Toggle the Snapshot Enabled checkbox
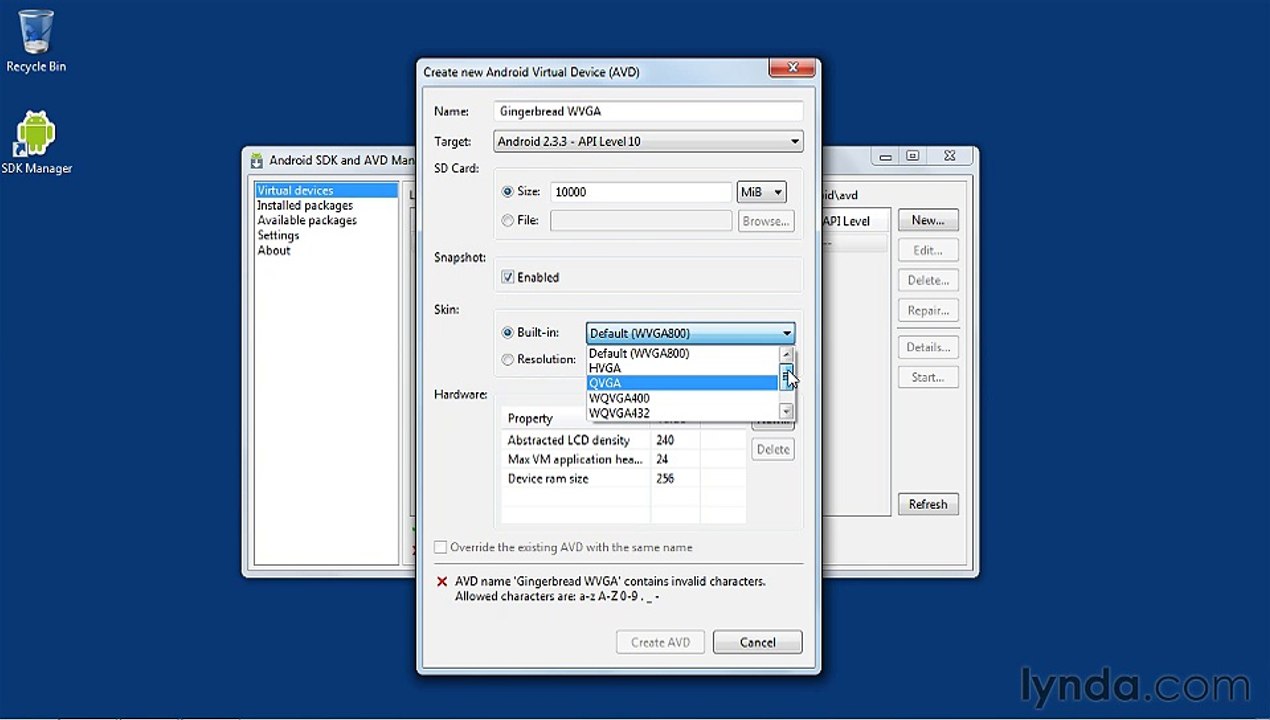Image resolution: width=1270 pixels, height=720 pixels. click(508, 277)
